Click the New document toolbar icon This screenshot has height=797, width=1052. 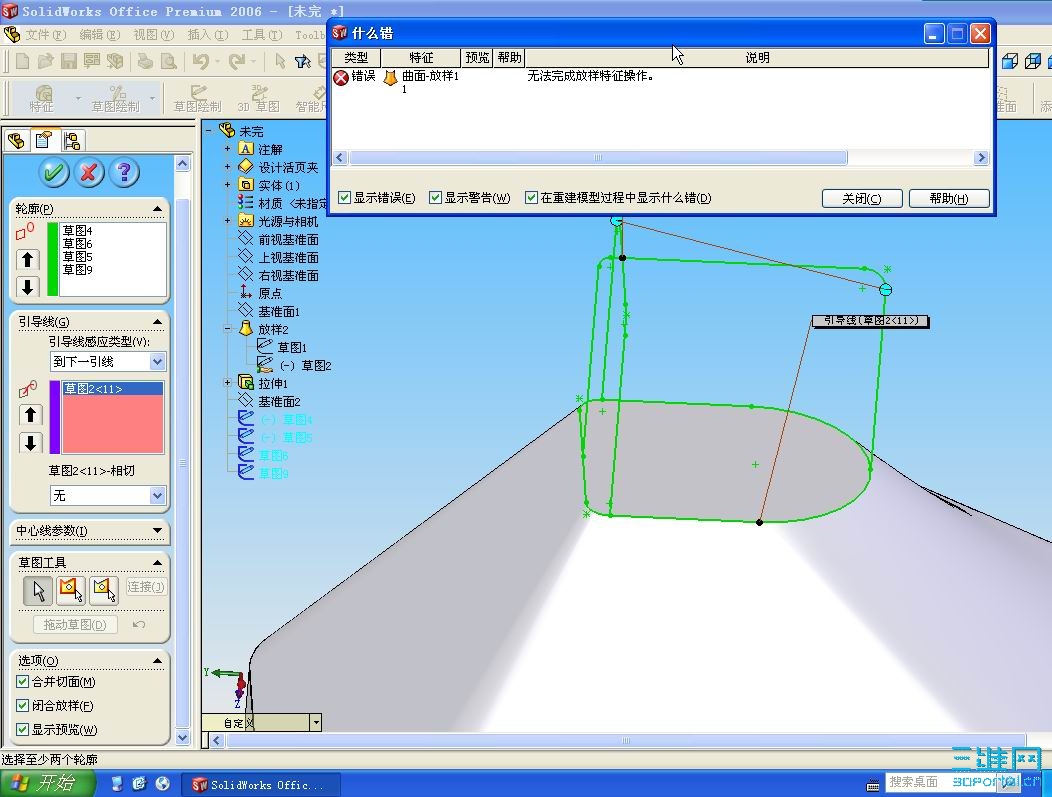pyautogui.click(x=22, y=62)
